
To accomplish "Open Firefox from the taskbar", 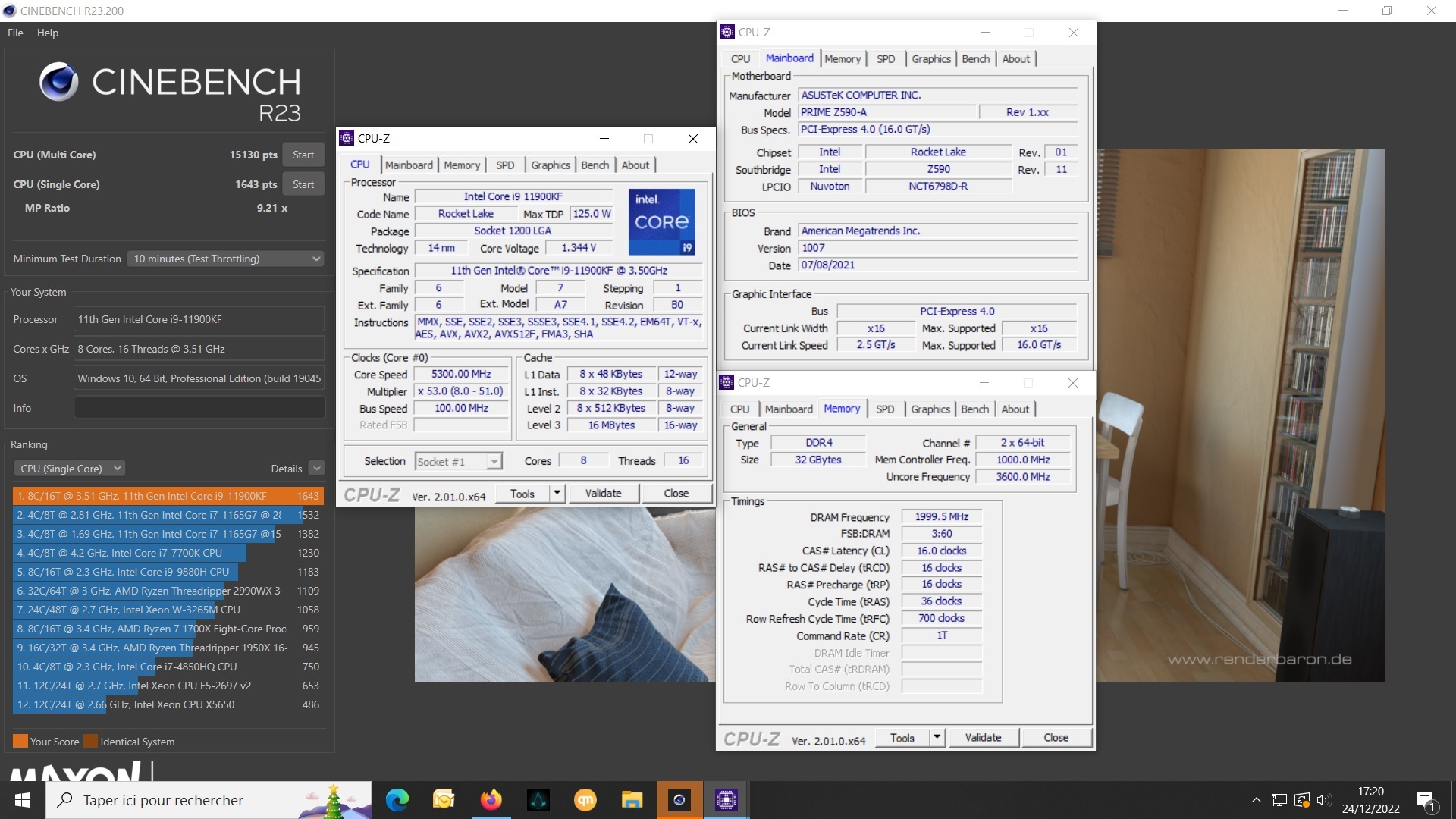I will (491, 800).
